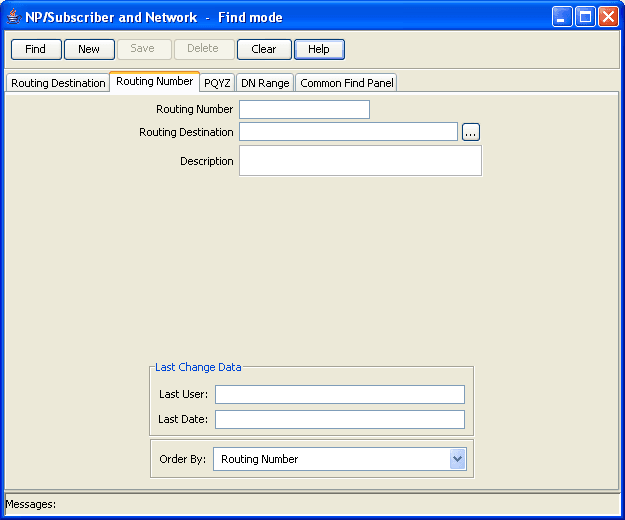
Task: Go to the DN Range tab
Action: [x=265, y=83]
